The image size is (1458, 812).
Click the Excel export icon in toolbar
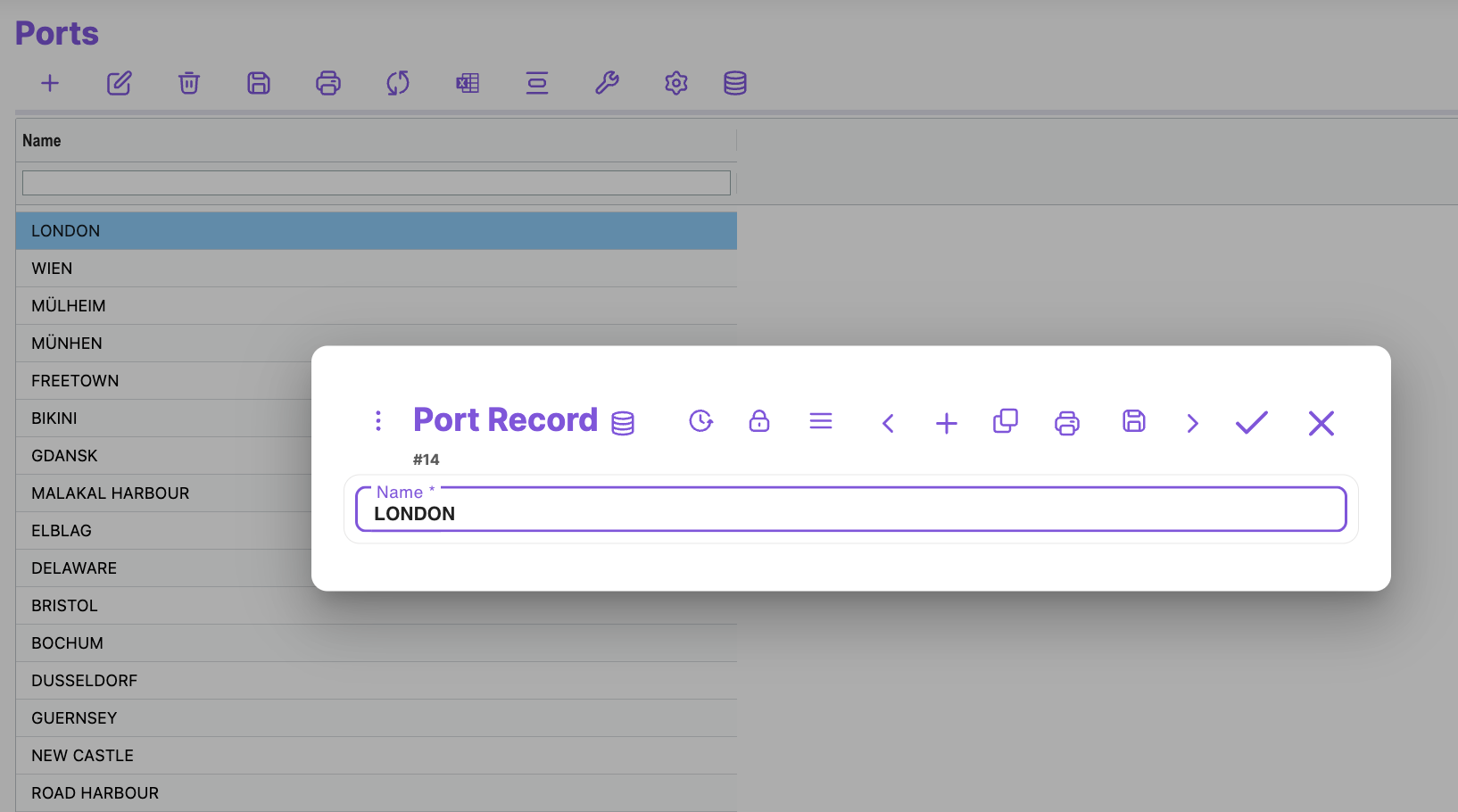468,83
